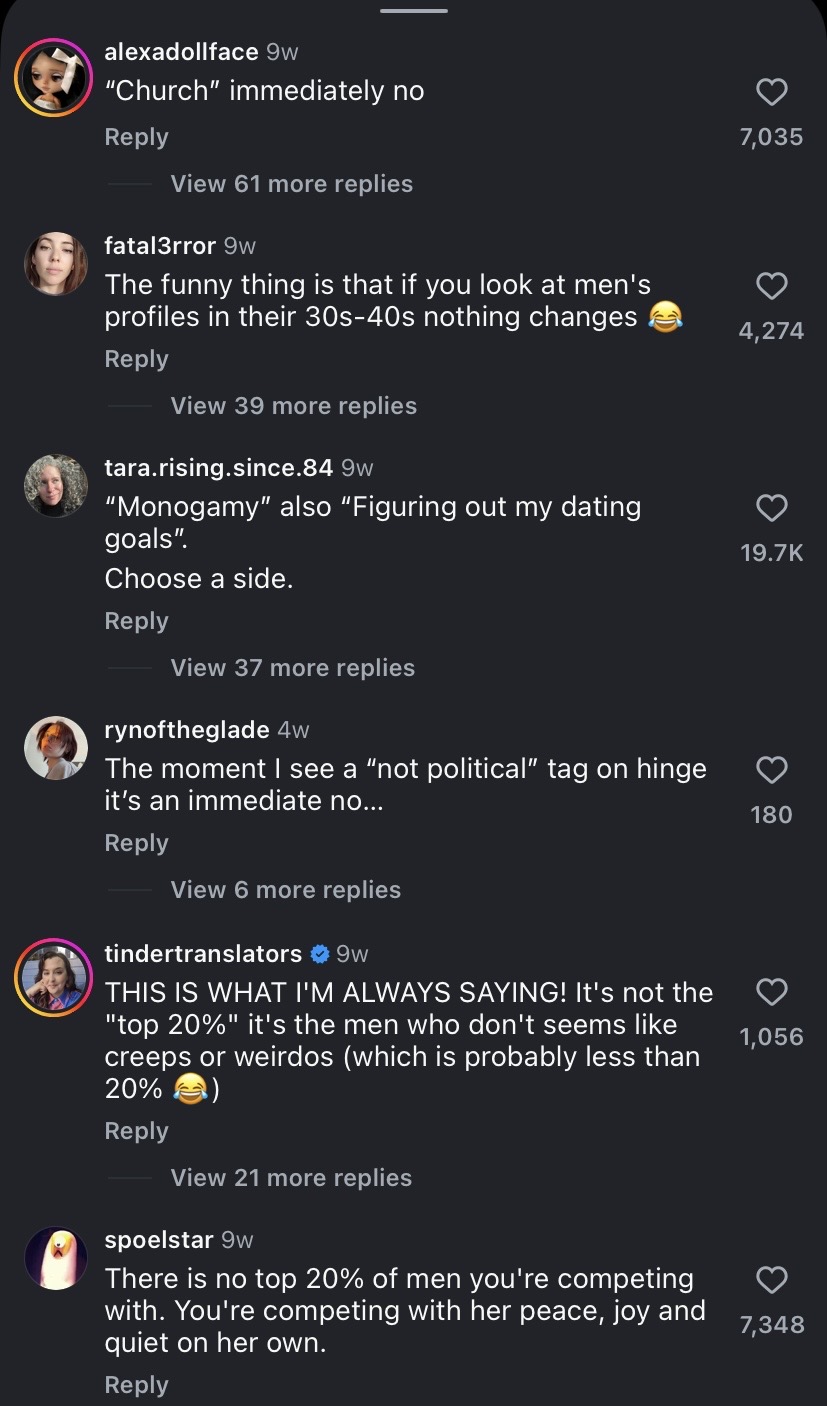Expand "View 39 more replies"
827x1406 pixels.
[293, 406]
